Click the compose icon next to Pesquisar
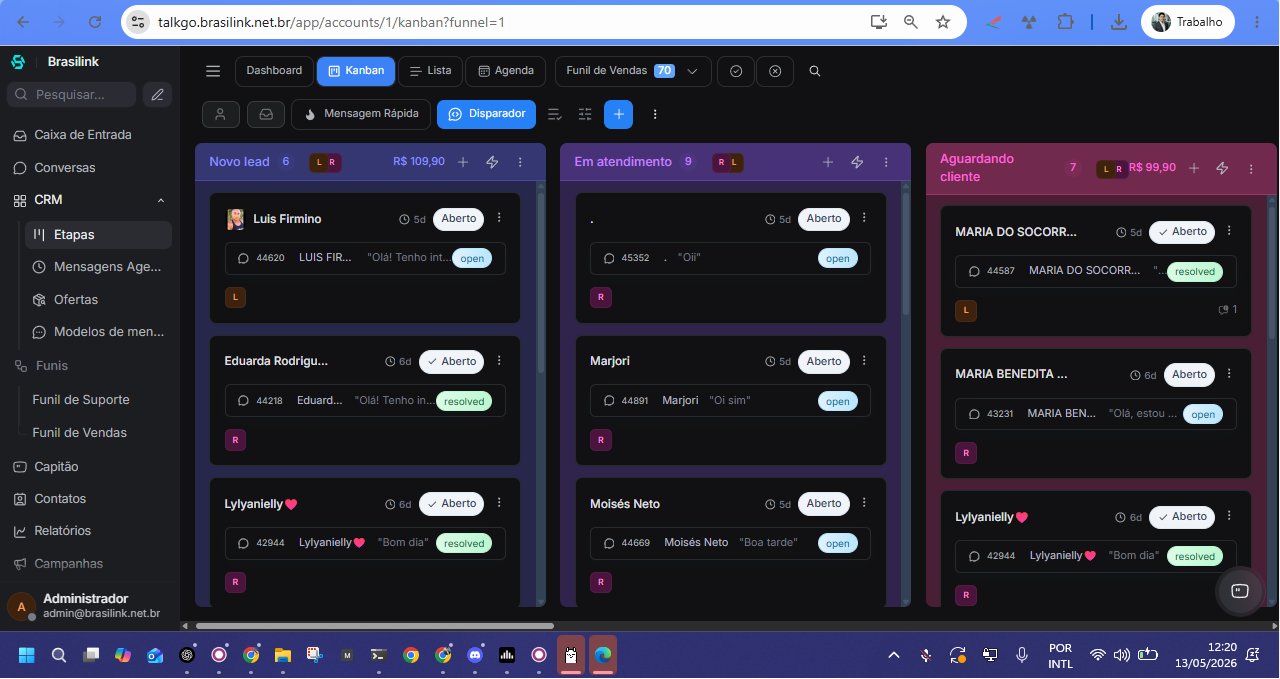 pyautogui.click(x=156, y=95)
